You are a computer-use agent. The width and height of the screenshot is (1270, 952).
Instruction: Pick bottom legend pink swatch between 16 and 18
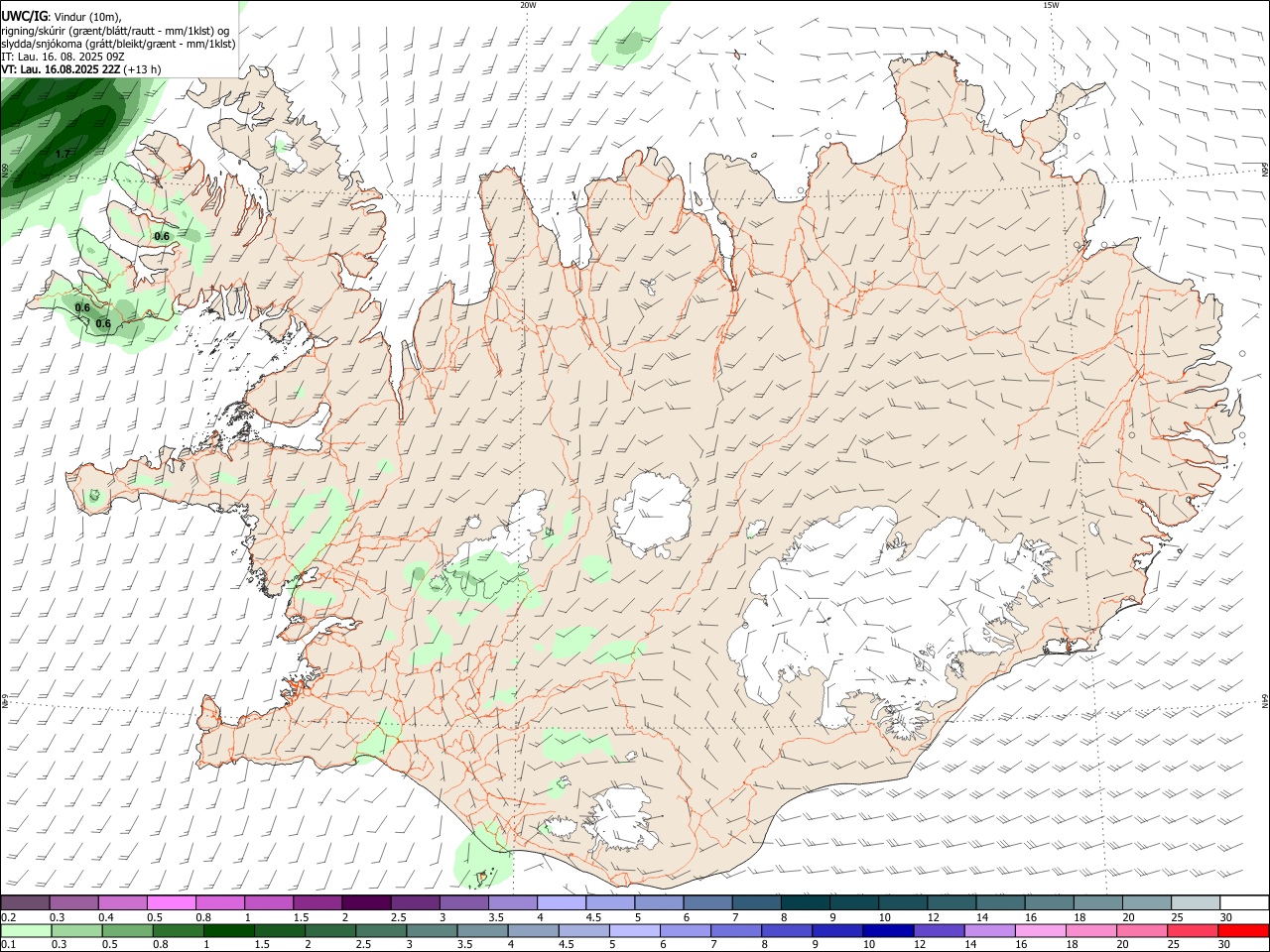1039,930
